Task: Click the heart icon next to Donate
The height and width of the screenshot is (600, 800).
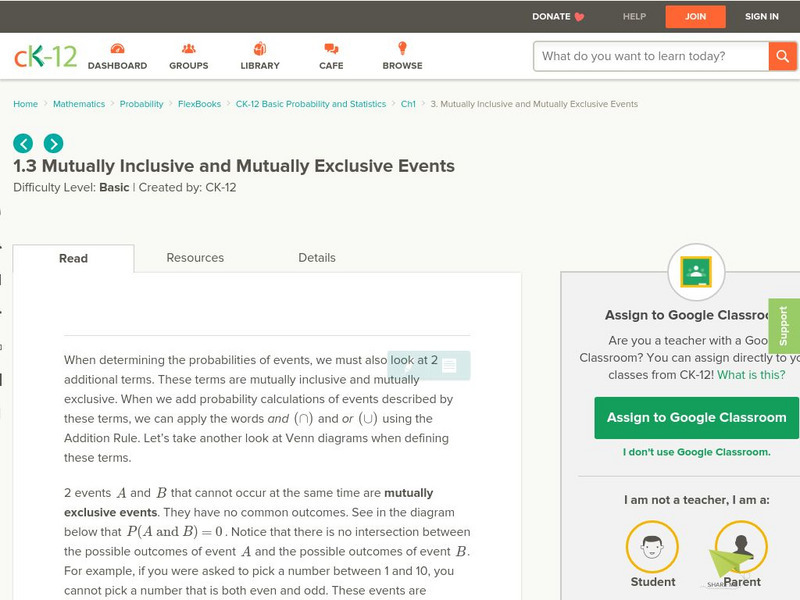Action: [x=576, y=16]
